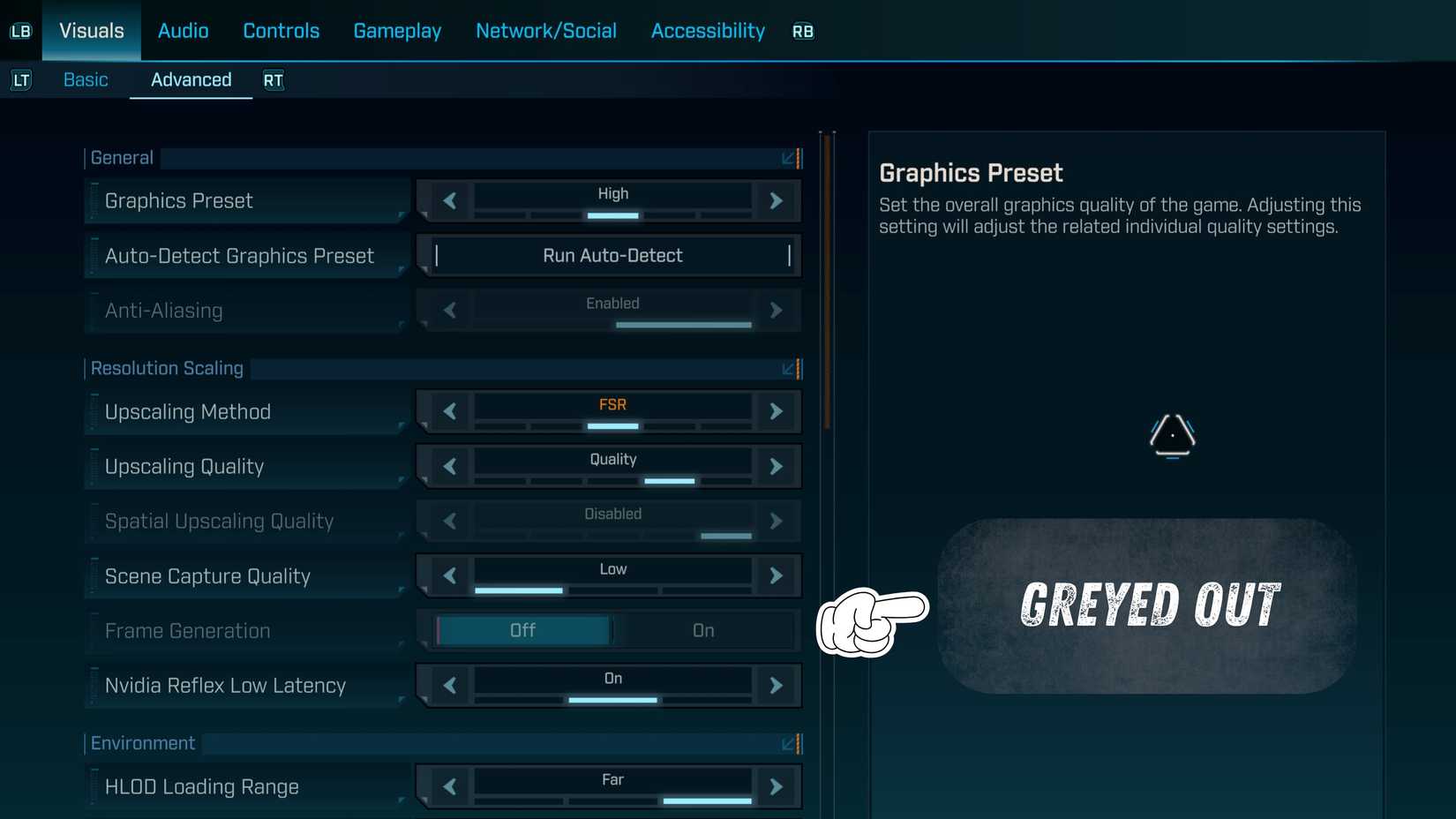The image size is (1456, 819).
Task: Collapse the Resolution Scaling section
Action: click(789, 369)
